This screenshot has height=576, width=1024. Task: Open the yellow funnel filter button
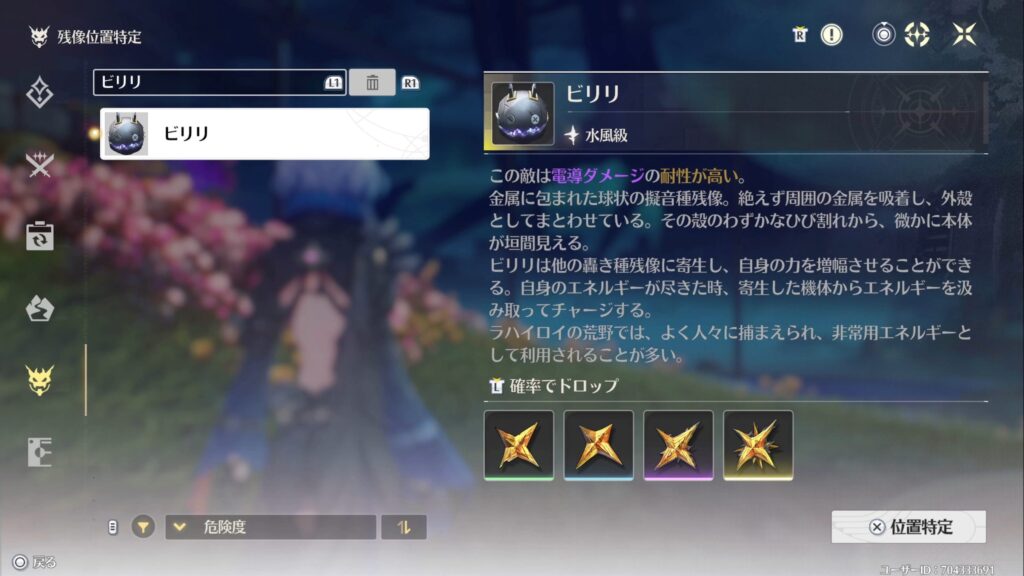click(x=143, y=526)
